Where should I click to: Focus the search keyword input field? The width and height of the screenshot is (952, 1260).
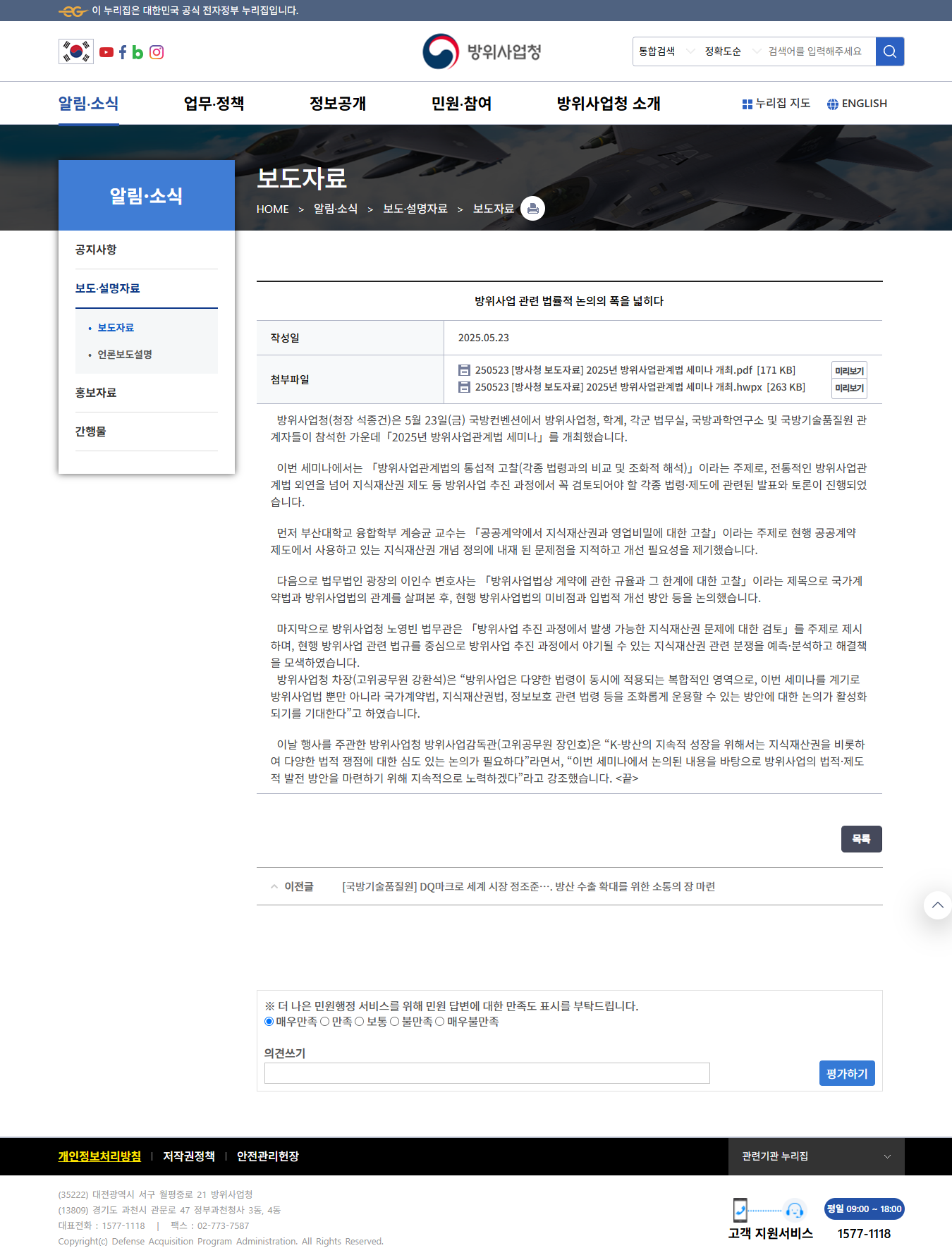pos(819,51)
